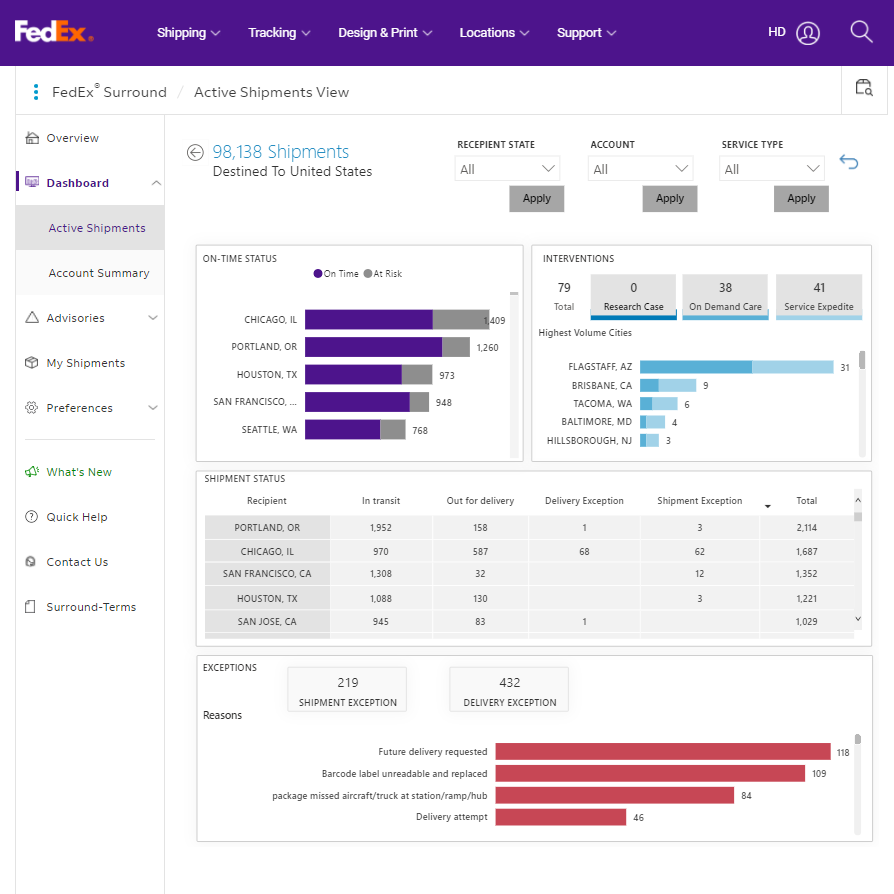894x894 pixels.
Task: Click the FedEx Surround breadcrumb link
Action: click(109, 92)
